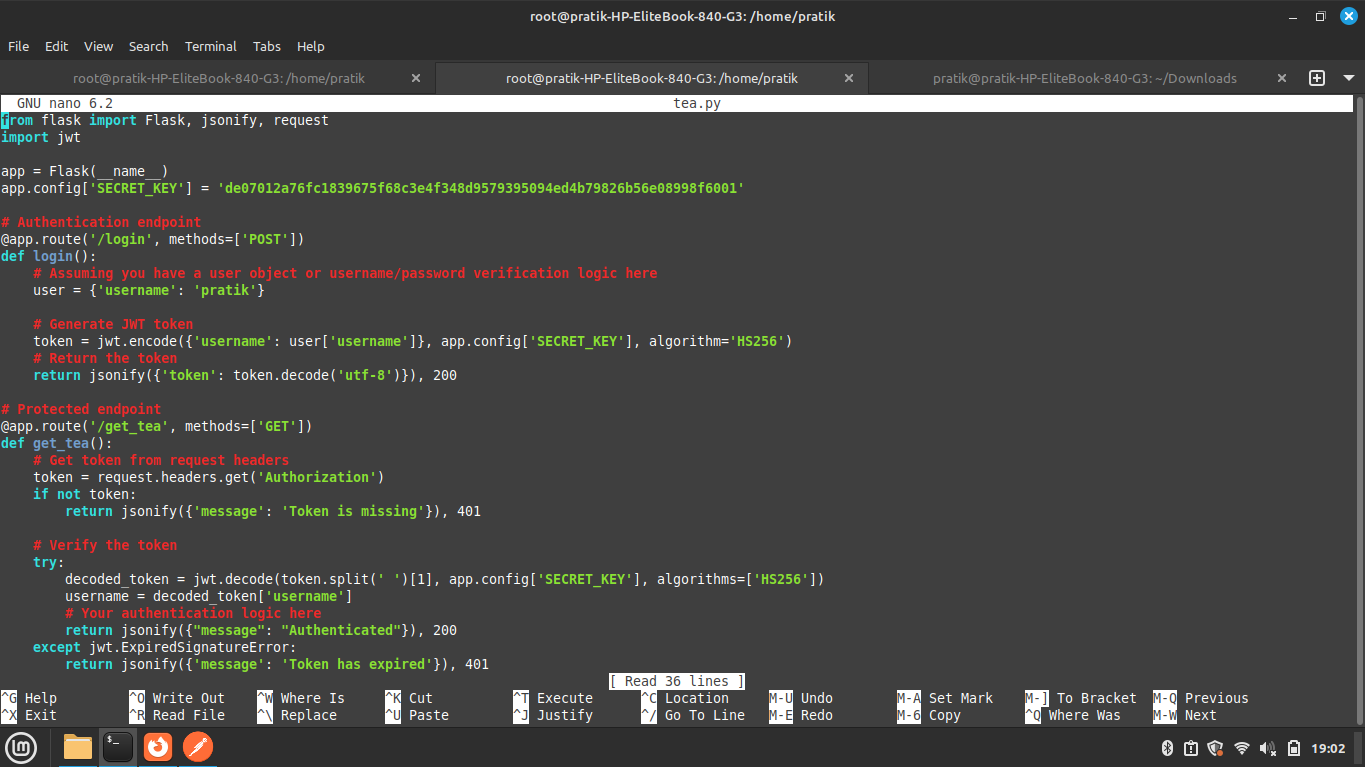Open the Tabs menu
This screenshot has height=767, width=1365.
coord(267,46)
